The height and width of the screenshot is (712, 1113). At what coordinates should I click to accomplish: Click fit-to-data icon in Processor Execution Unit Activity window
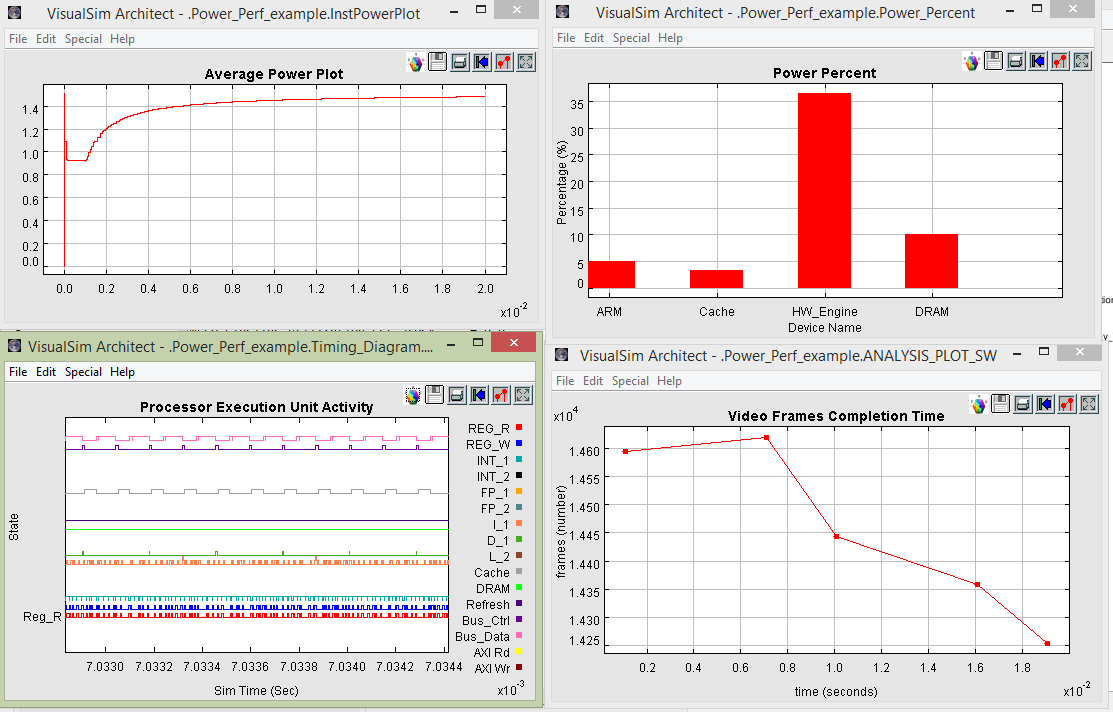[x=522, y=395]
